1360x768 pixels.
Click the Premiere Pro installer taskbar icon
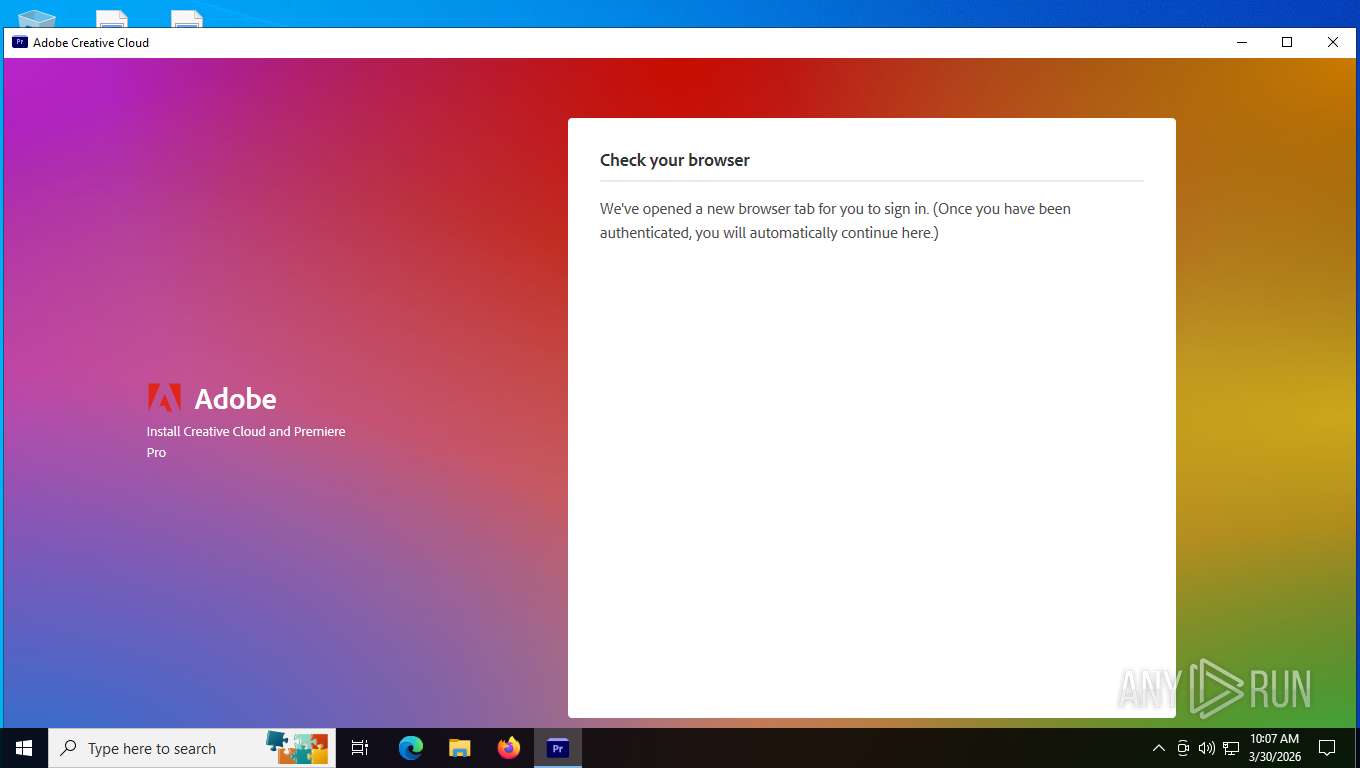point(558,748)
